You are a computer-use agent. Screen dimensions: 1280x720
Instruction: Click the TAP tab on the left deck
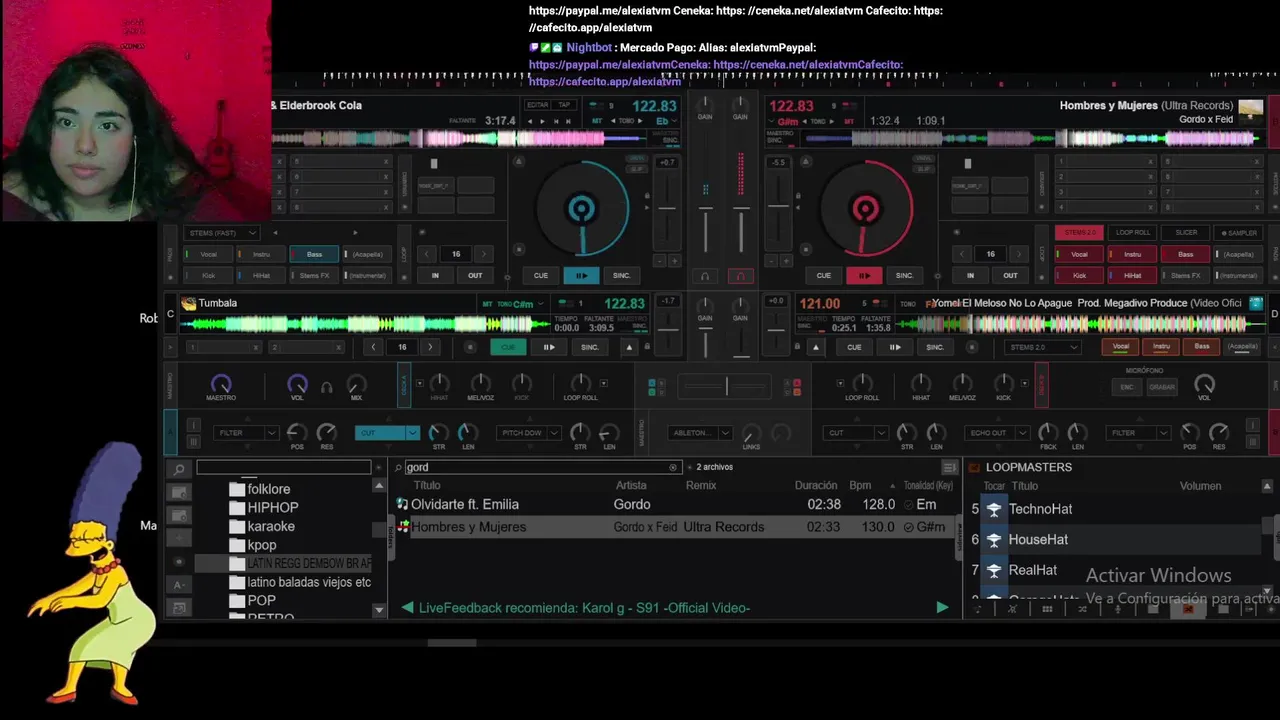tap(564, 105)
